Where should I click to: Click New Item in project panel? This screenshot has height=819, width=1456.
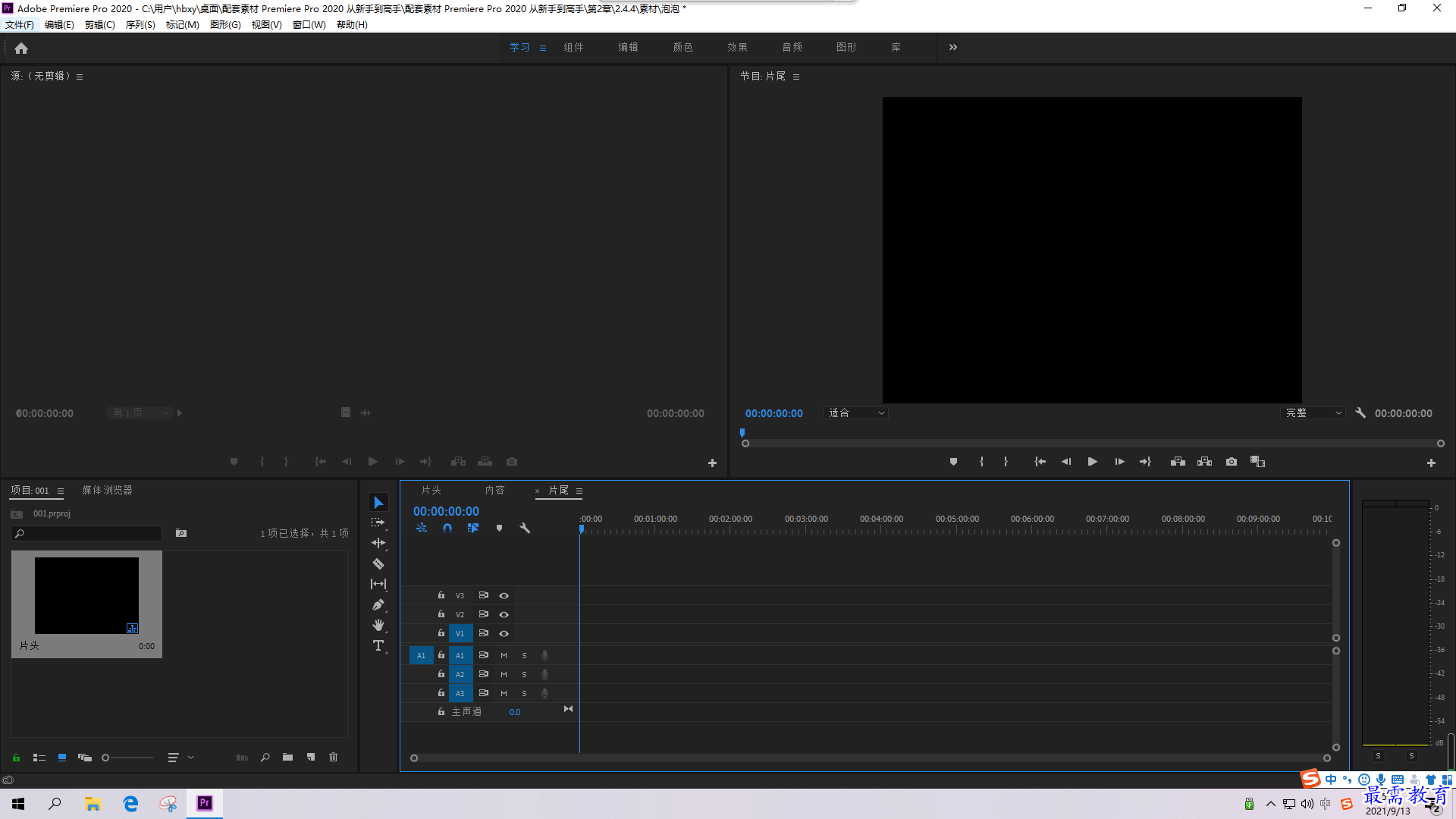tap(311, 758)
